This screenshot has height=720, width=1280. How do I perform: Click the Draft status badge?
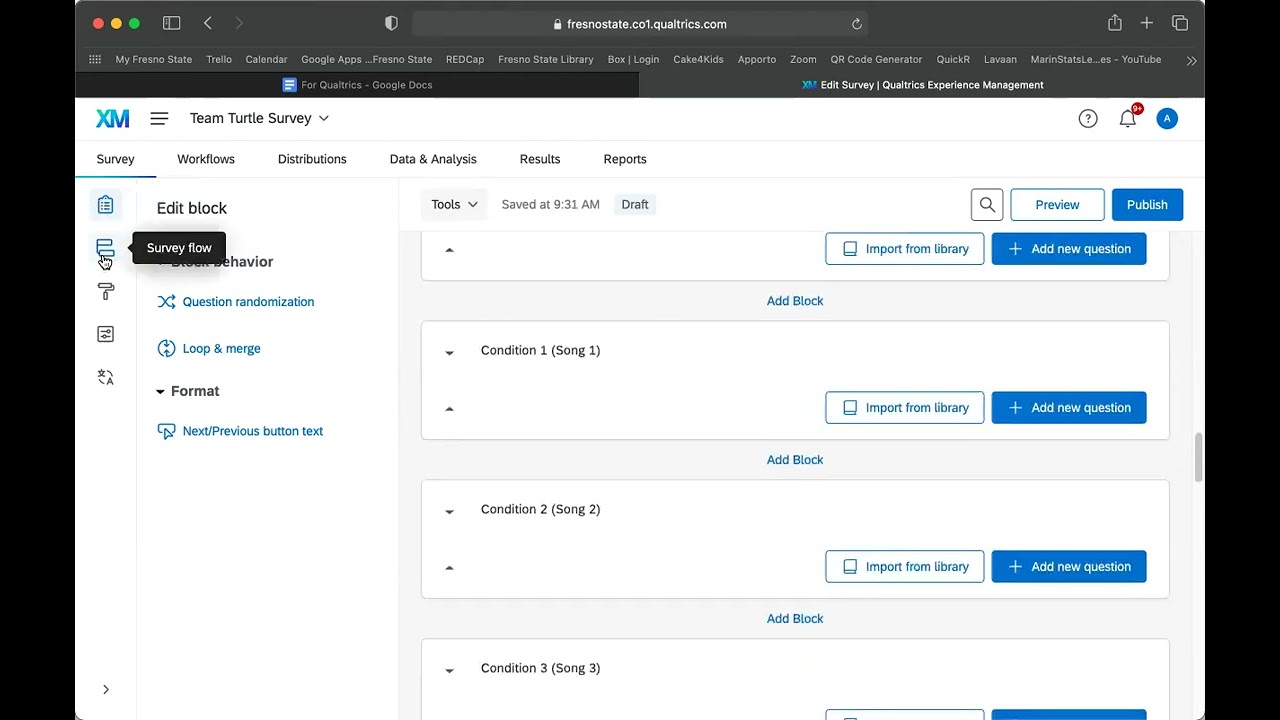point(635,205)
